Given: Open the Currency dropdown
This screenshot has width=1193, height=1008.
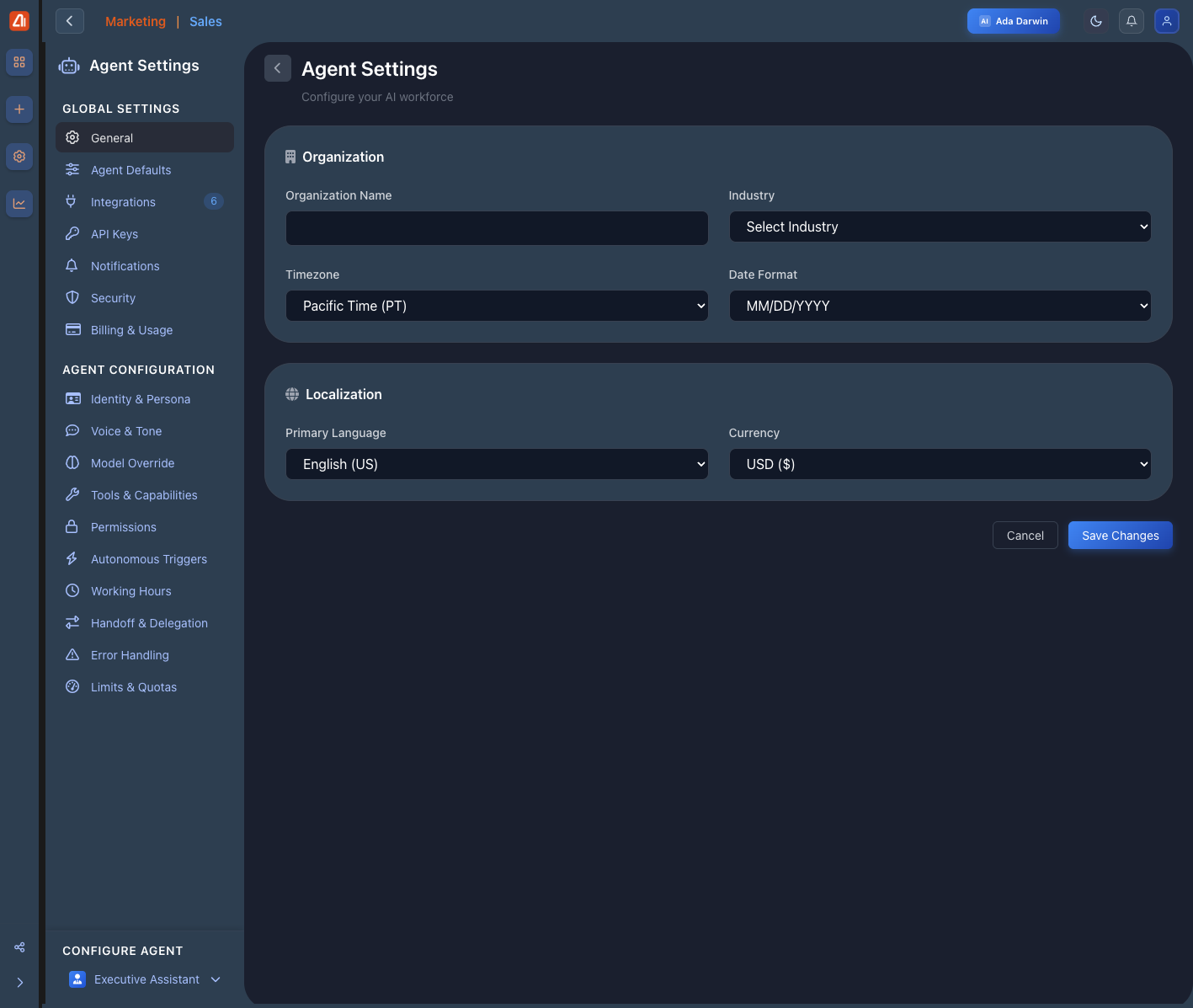Looking at the screenshot, I should [940, 464].
